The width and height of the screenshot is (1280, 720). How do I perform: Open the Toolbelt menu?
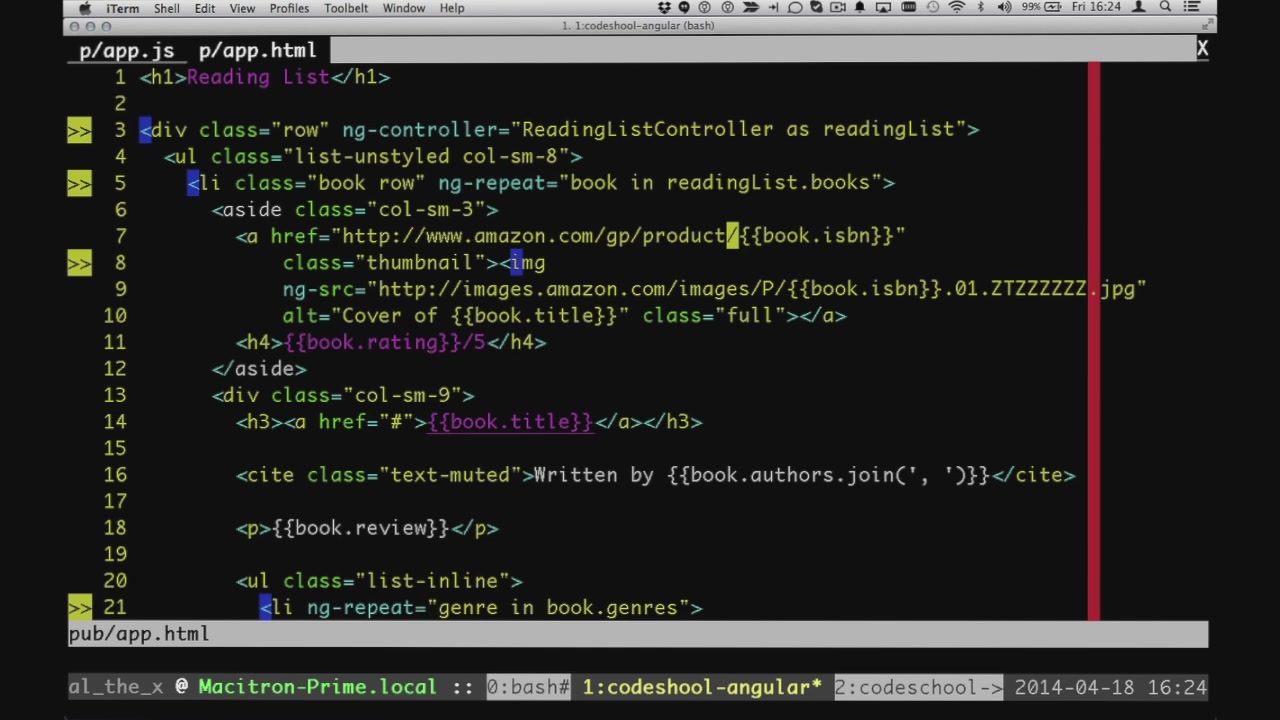346,8
